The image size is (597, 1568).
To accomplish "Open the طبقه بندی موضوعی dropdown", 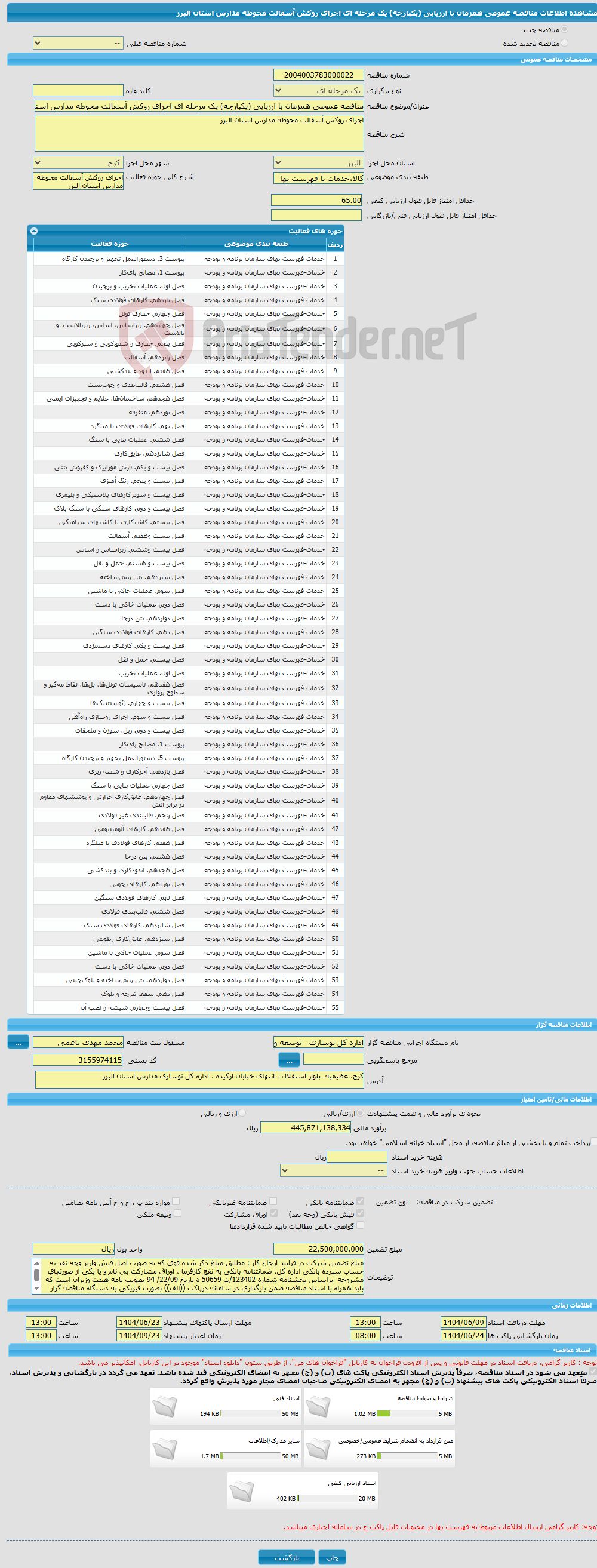I will (x=318, y=178).
